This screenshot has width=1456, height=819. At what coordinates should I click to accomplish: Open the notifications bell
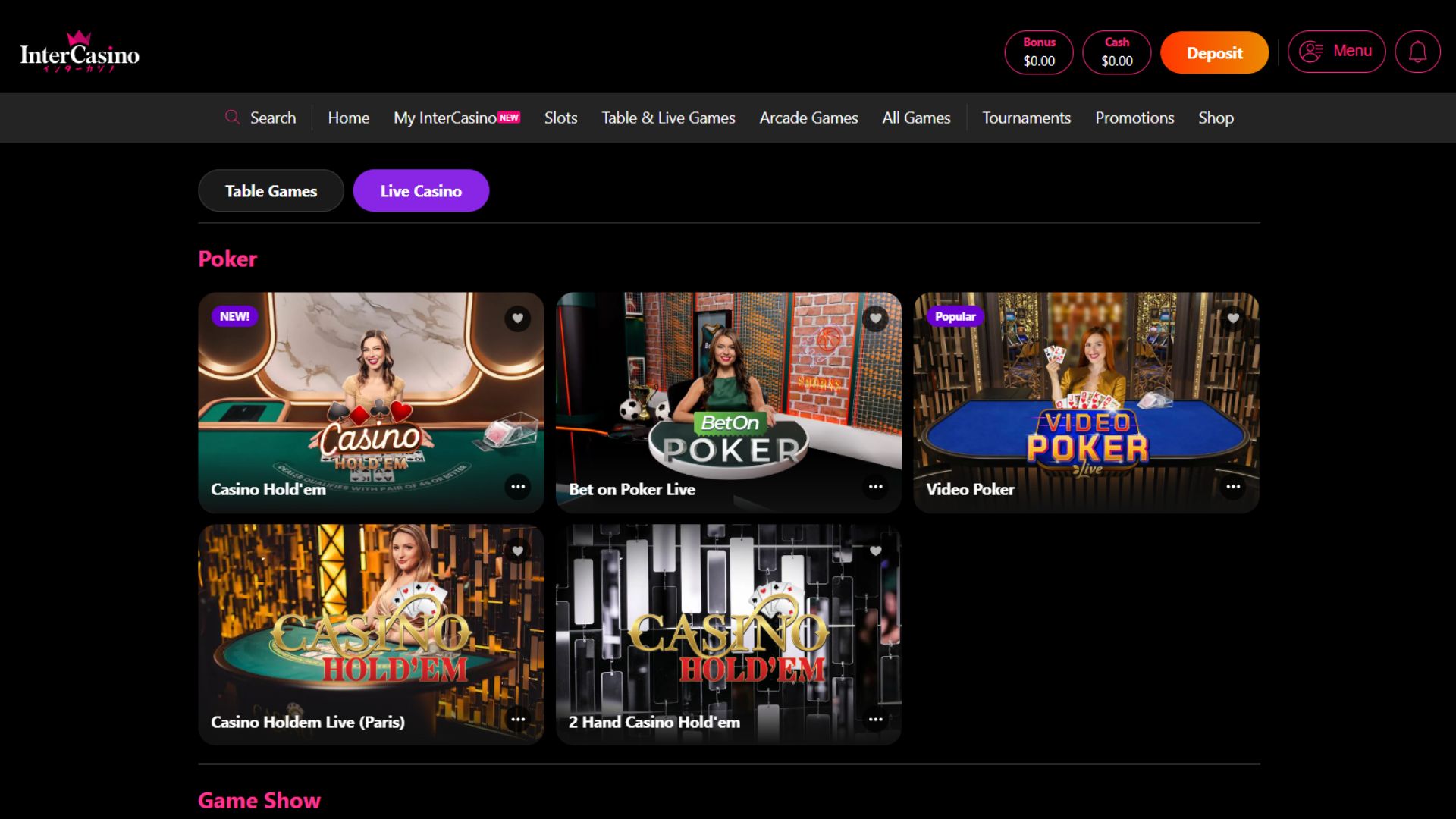1417,52
